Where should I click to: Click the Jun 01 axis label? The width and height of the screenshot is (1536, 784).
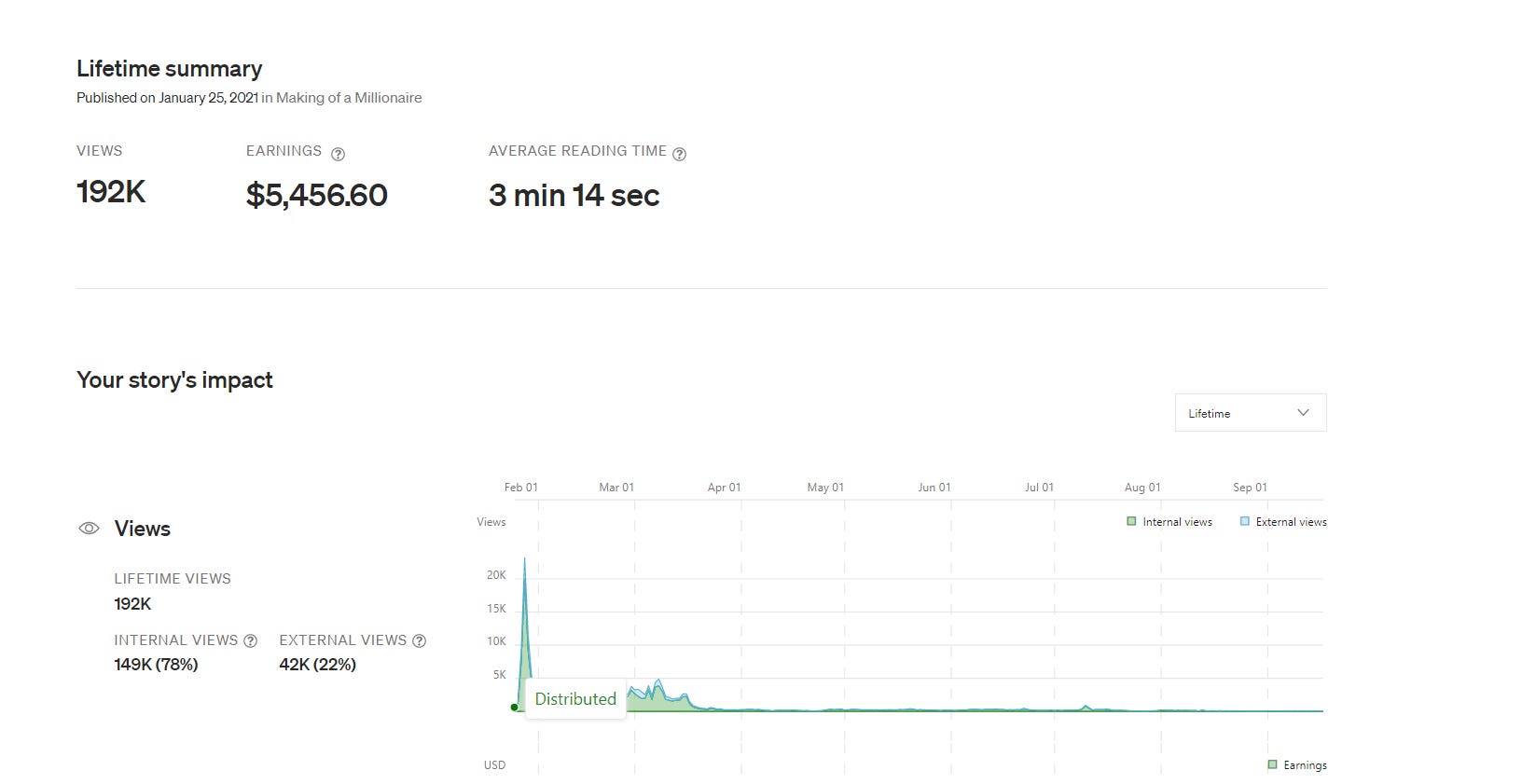[x=934, y=488]
